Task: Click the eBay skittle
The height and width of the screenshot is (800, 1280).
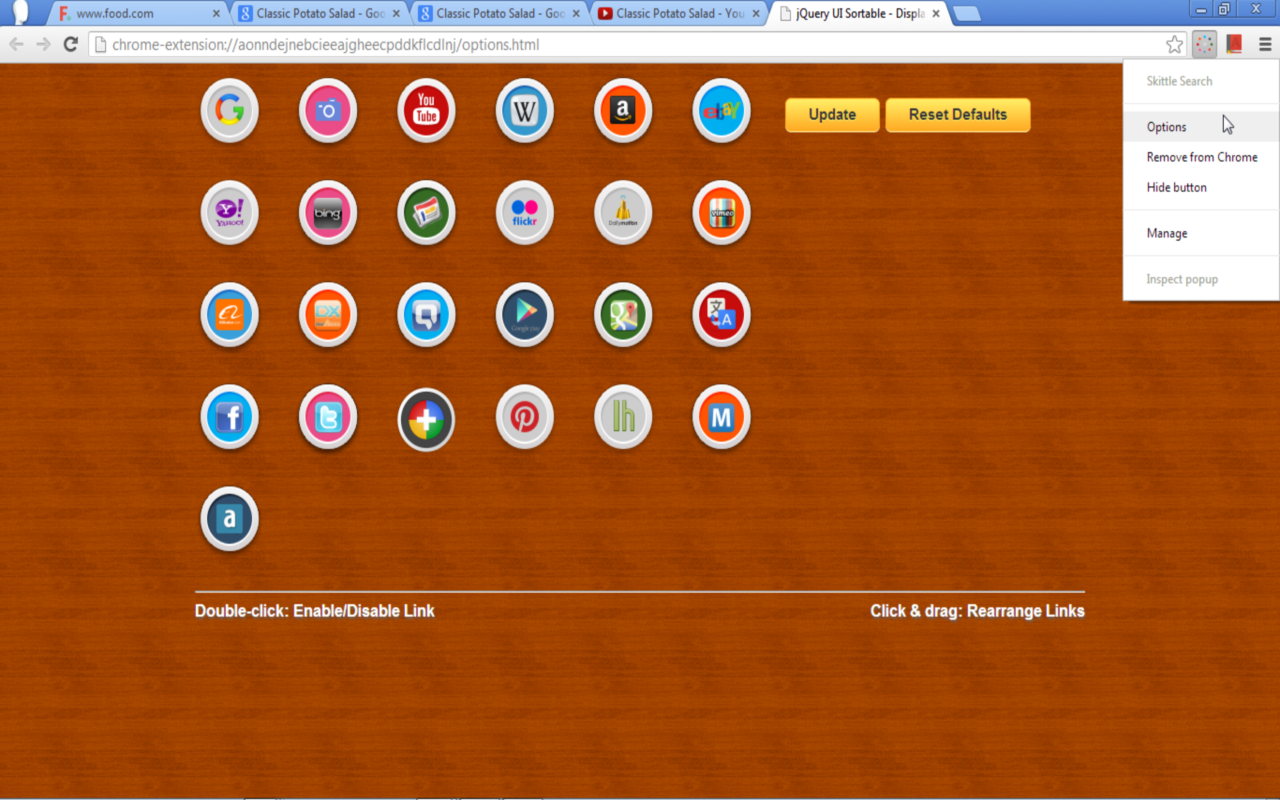Action: pyautogui.click(x=720, y=110)
